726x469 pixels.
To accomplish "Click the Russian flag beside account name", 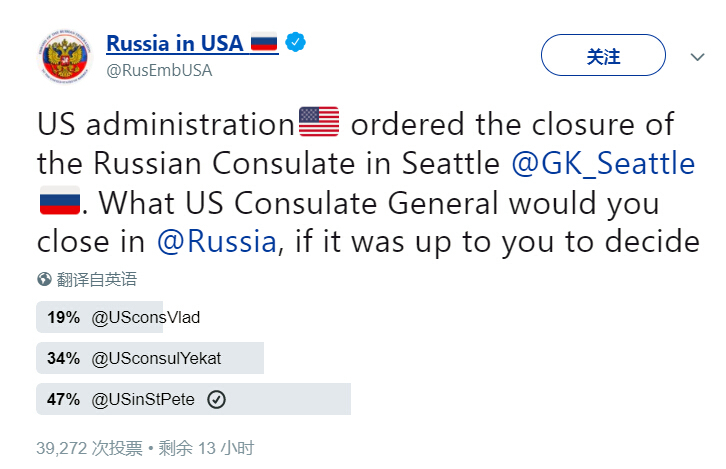I will click(263, 44).
